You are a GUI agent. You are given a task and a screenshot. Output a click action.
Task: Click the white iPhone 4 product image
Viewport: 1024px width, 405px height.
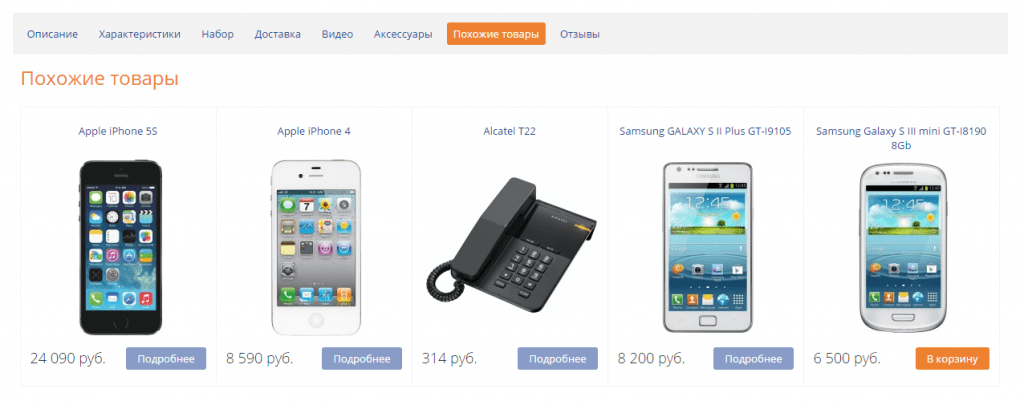(315, 248)
